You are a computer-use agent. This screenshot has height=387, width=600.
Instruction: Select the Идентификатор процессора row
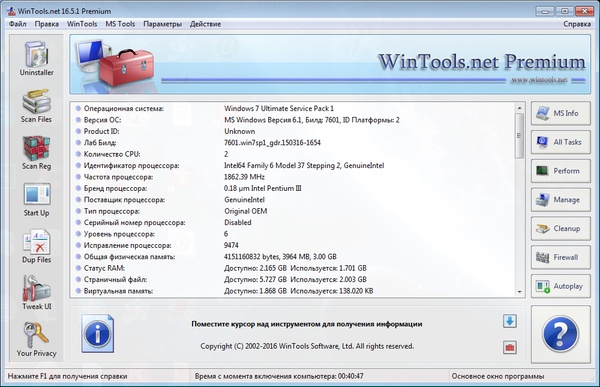[293, 166]
